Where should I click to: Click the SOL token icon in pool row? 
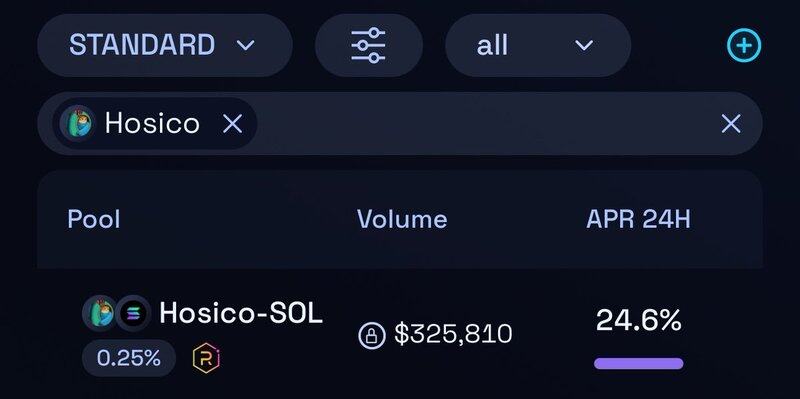[133, 313]
